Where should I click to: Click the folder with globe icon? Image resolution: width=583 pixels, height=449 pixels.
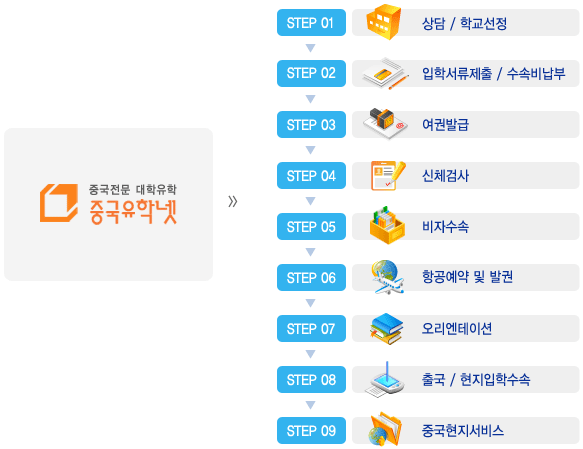385,429
